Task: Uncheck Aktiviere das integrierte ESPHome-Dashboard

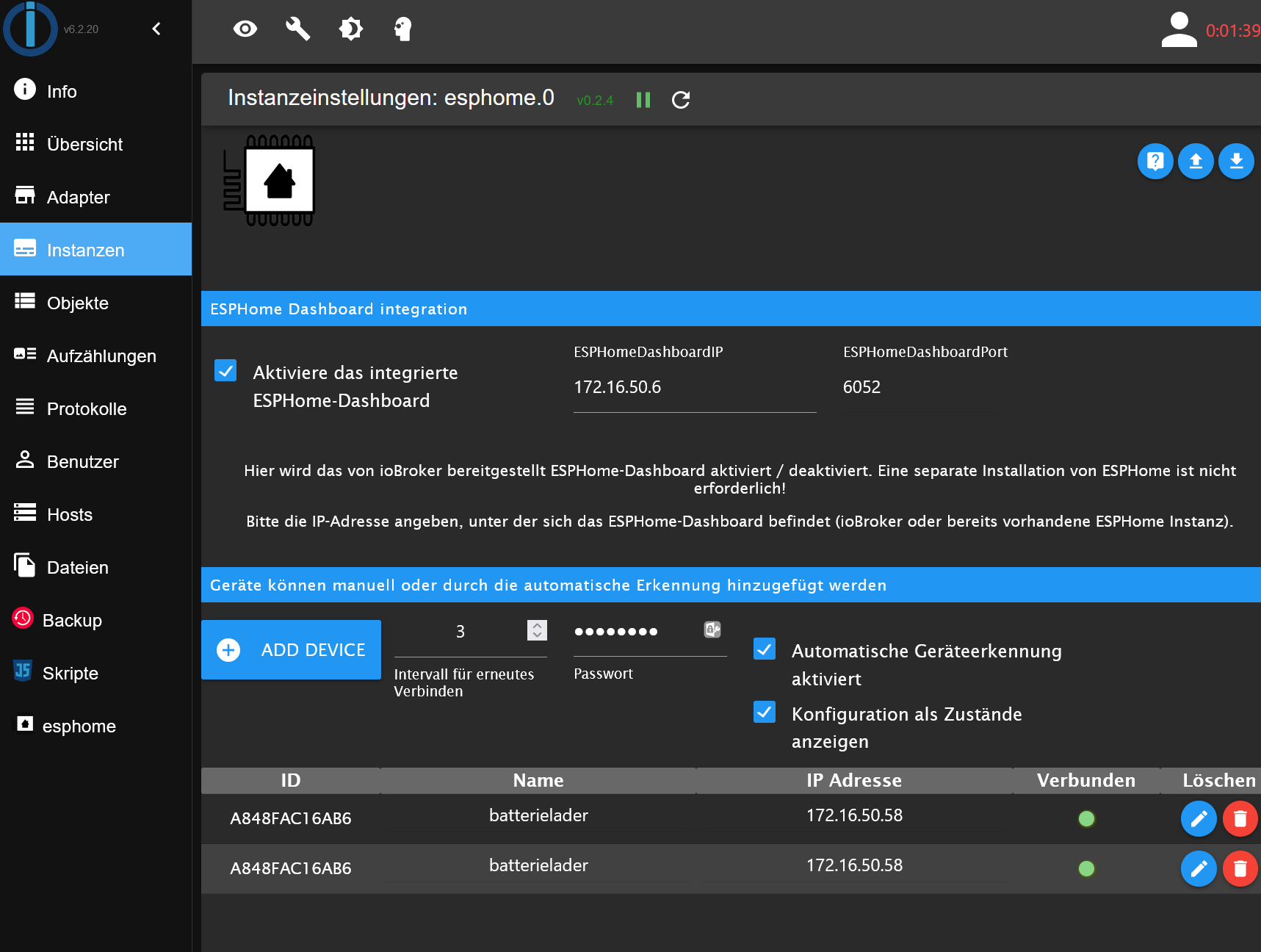Action: (x=225, y=370)
